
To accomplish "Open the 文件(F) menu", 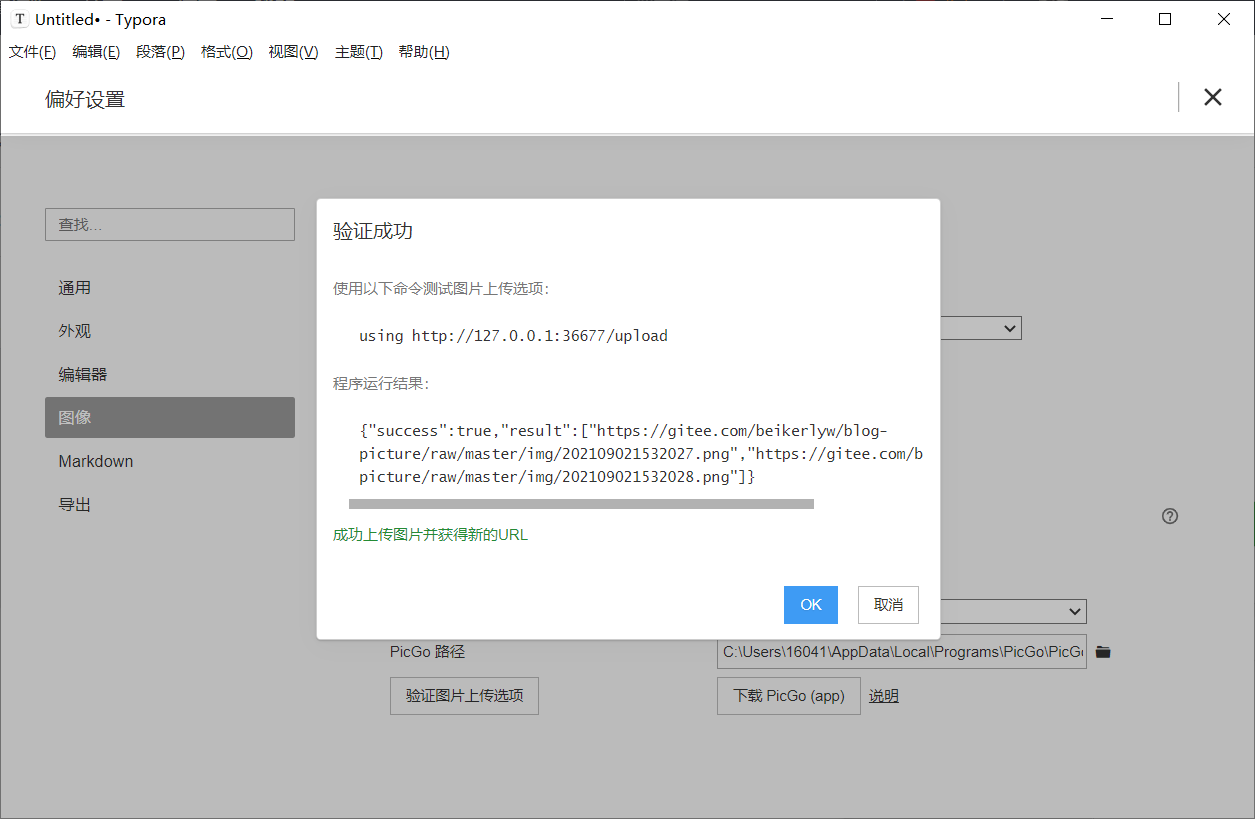I will [32, 52].
